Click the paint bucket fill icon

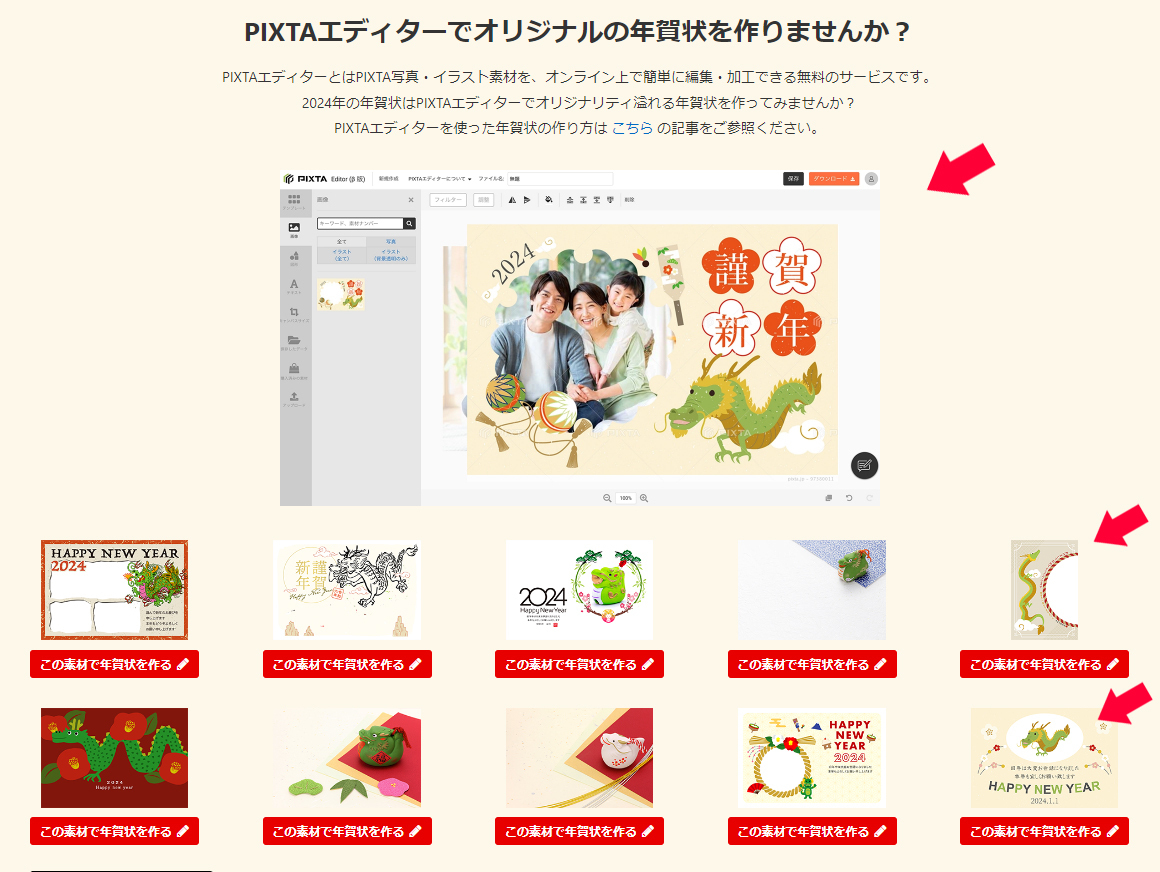[549, 200]
